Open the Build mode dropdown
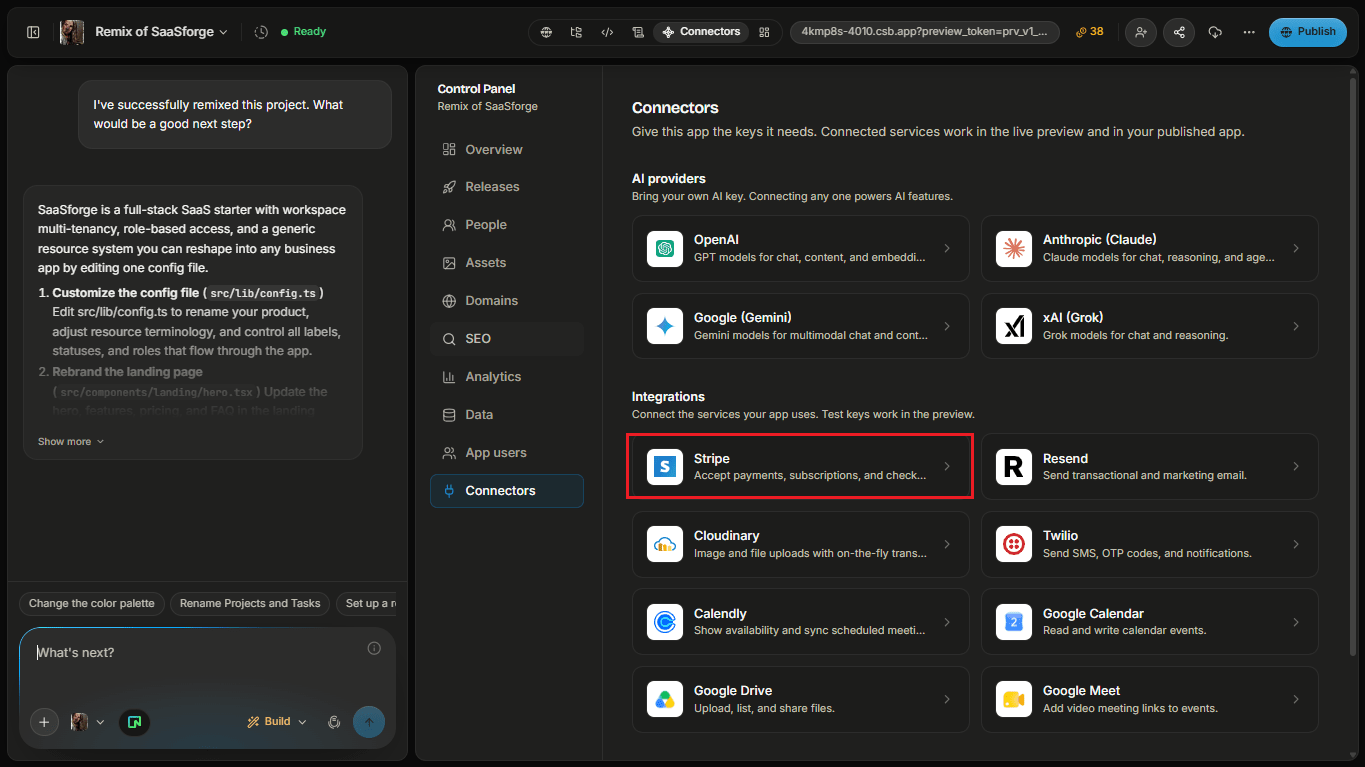This screenshot has height=767, width=1365. click(x=277, y=722)
